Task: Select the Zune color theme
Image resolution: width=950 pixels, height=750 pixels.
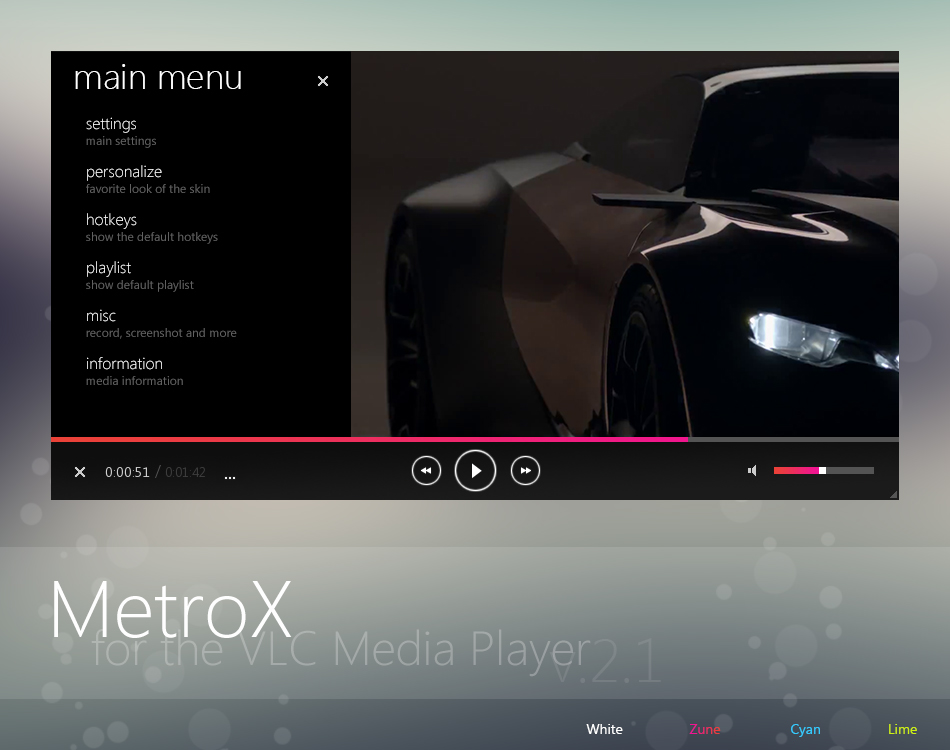Action: (x=705, y=729)
